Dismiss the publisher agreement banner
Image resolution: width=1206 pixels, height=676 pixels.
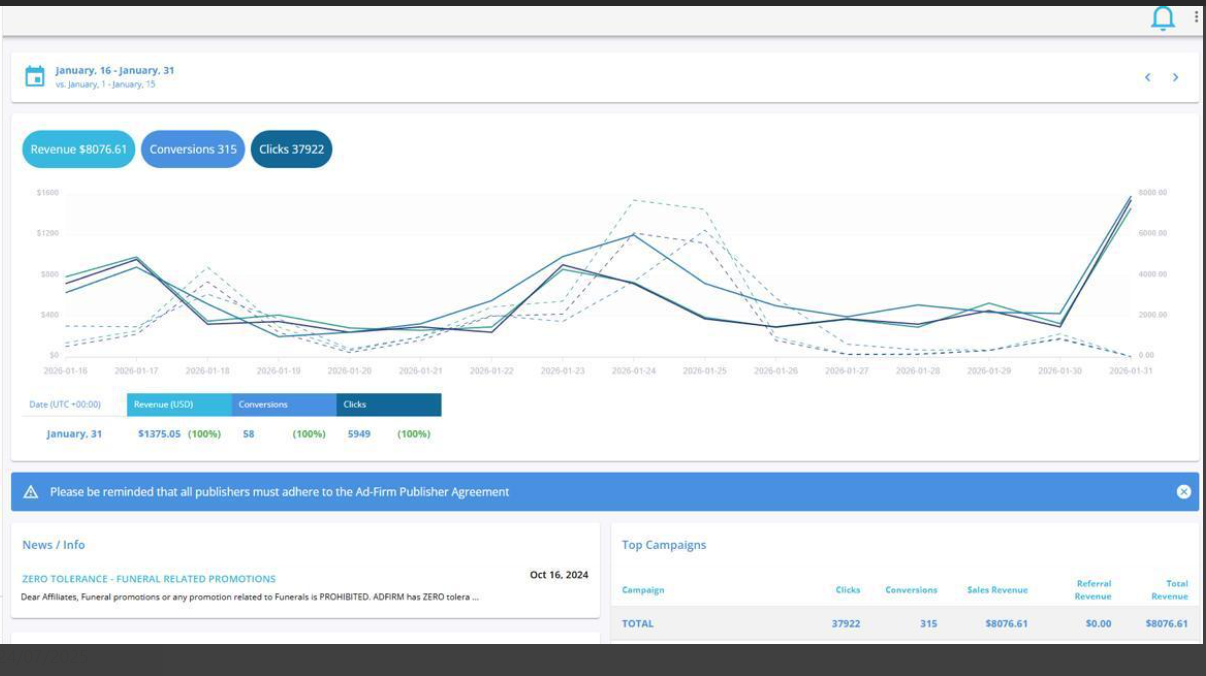point(1184,491)
